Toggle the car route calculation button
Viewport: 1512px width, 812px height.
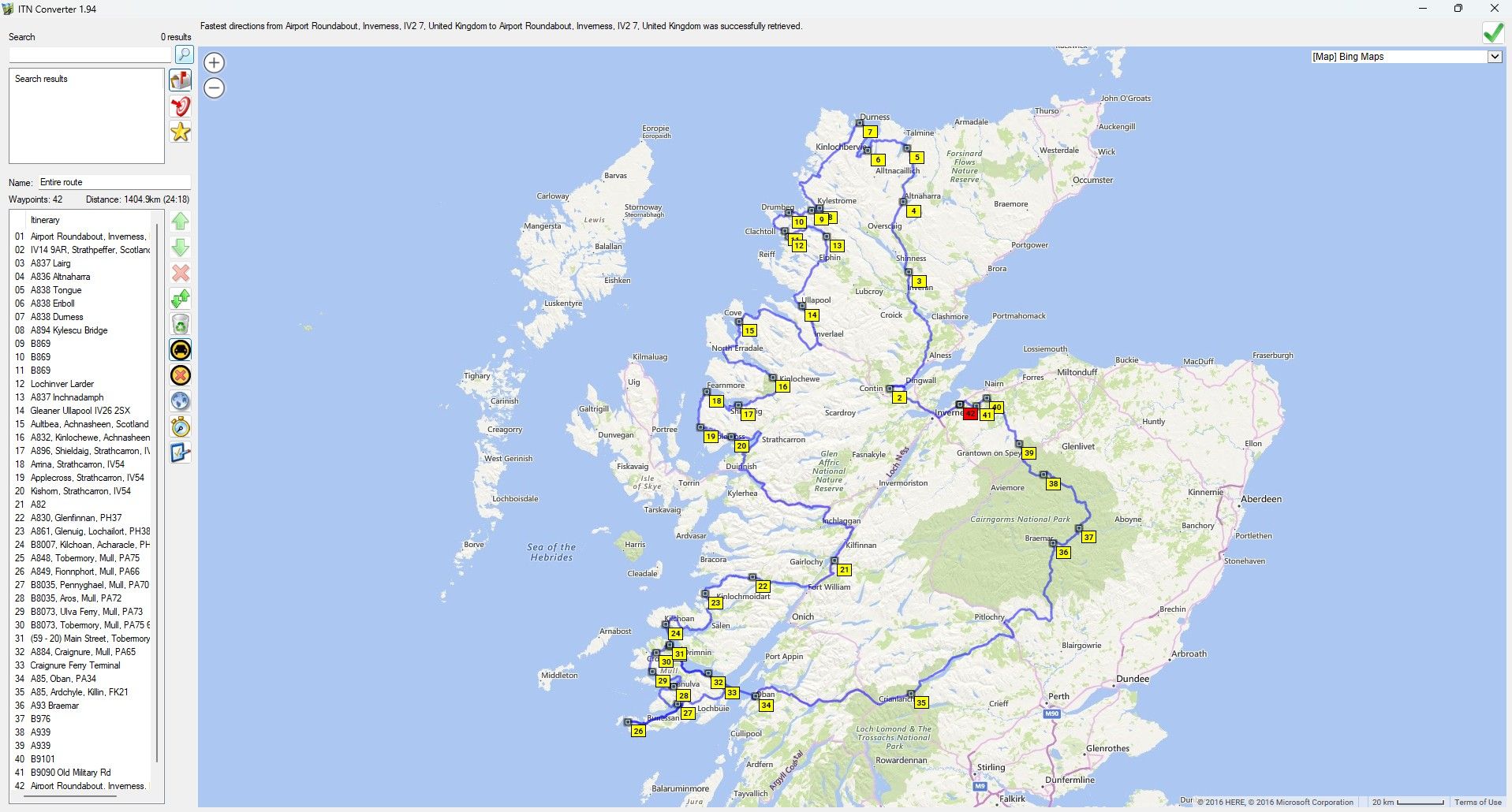(x=181, y=350)
